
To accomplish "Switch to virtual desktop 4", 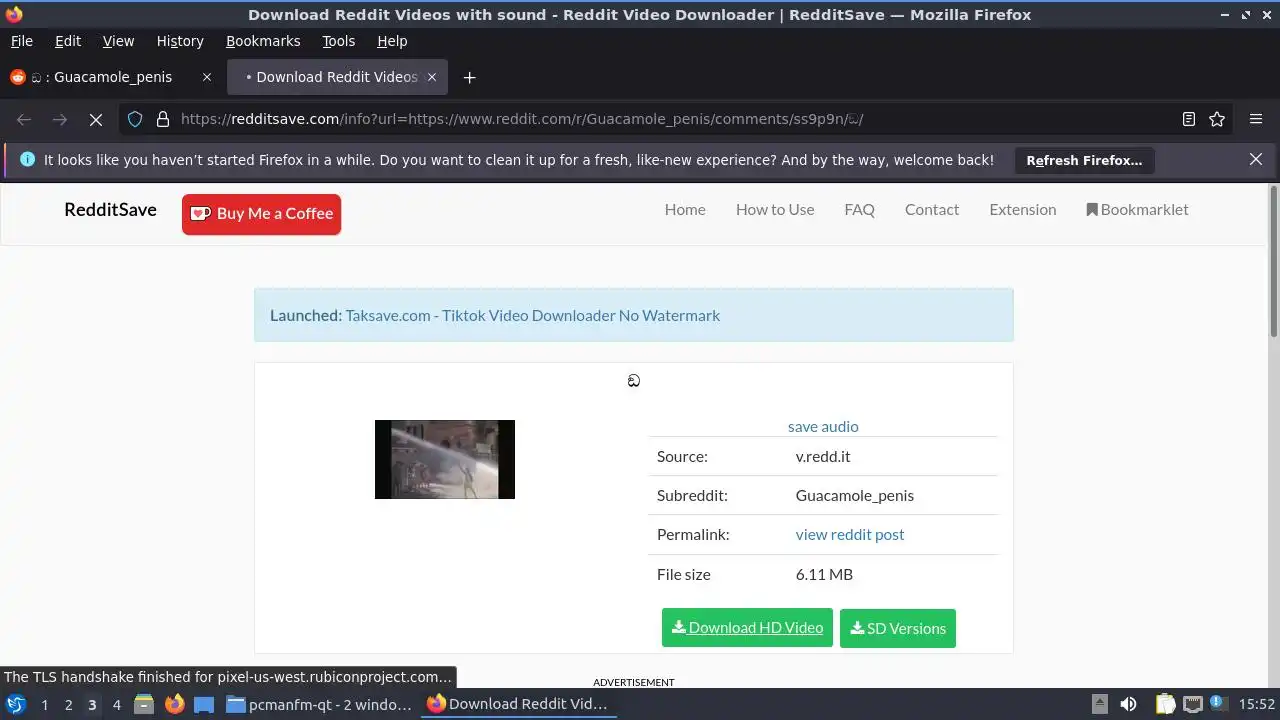I will (116, 704).
